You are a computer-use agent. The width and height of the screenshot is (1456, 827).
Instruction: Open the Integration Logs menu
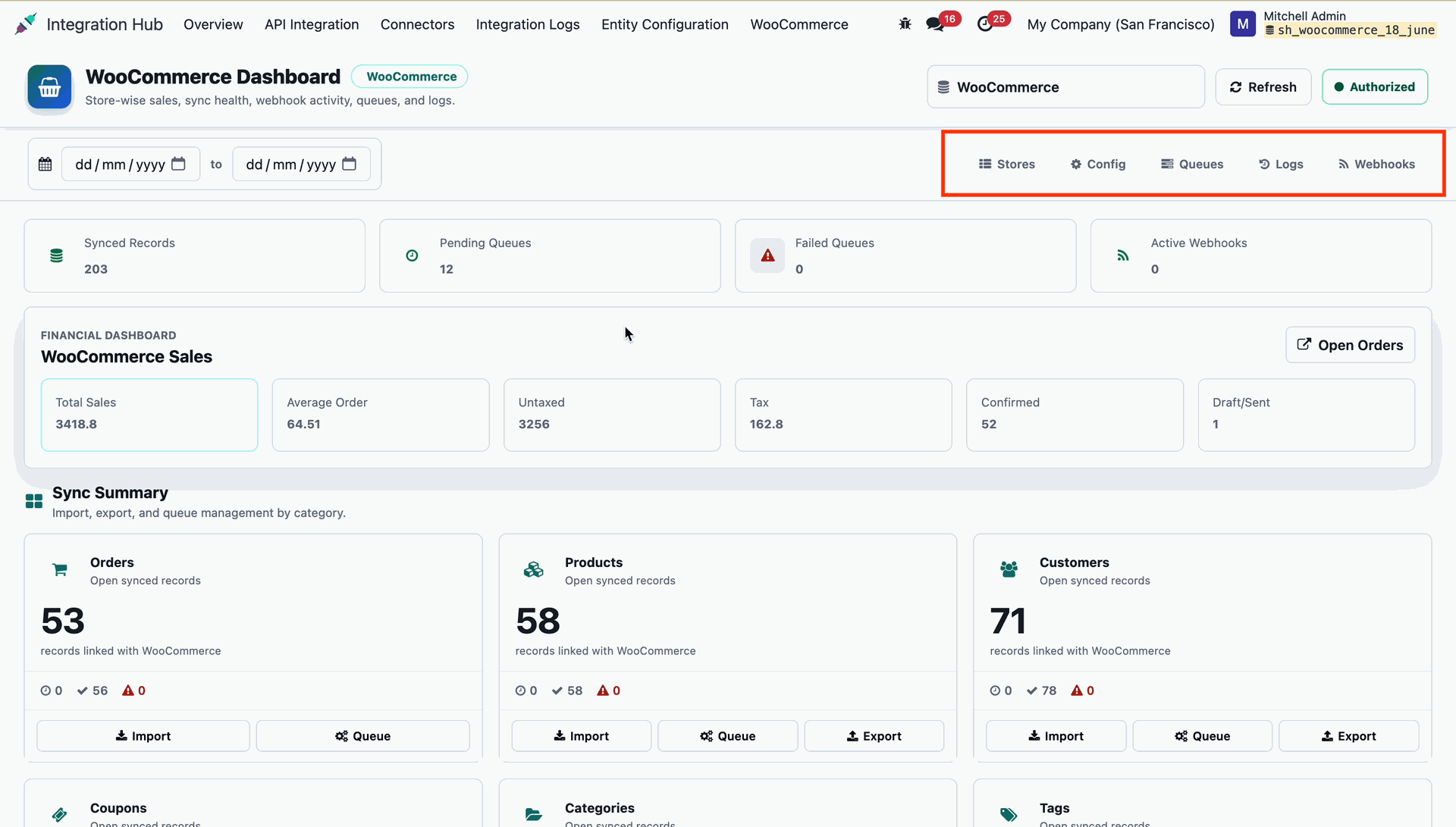coord(528,24)
